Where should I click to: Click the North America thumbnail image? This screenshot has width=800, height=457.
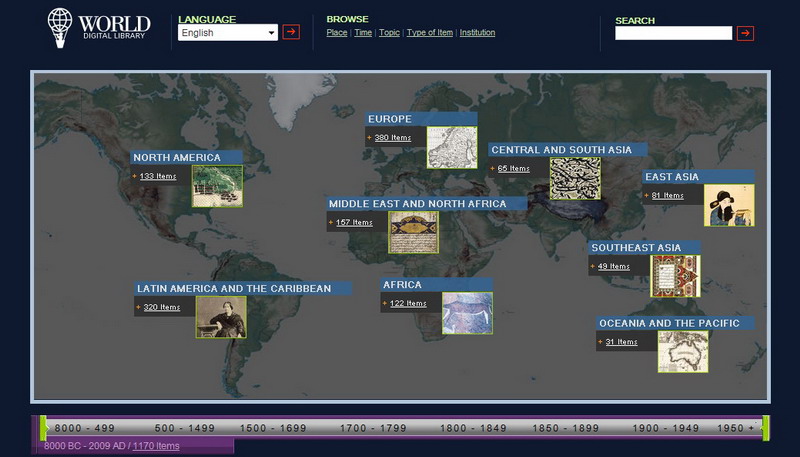(x=217, y=186)
